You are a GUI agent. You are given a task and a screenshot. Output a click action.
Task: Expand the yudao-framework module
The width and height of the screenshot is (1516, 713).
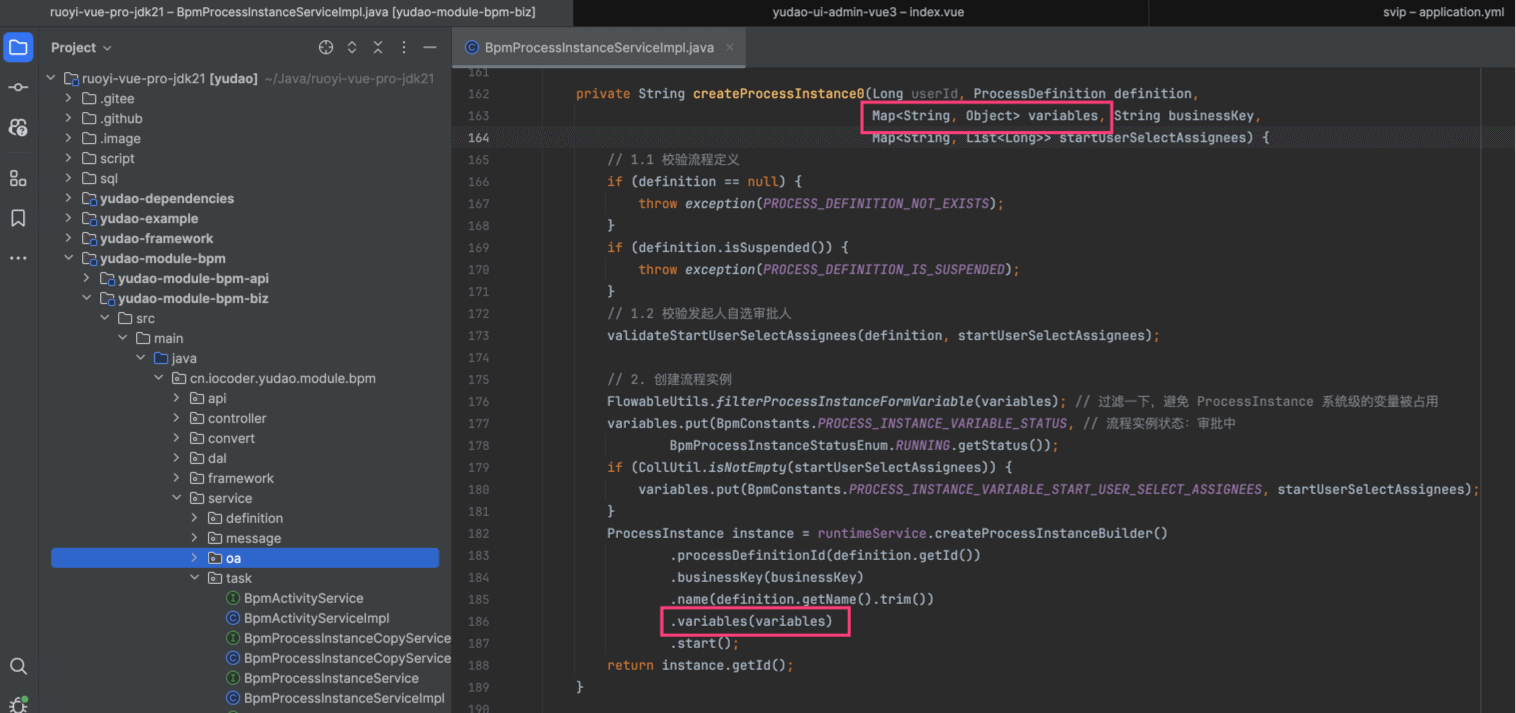click(x=69, y=238)
